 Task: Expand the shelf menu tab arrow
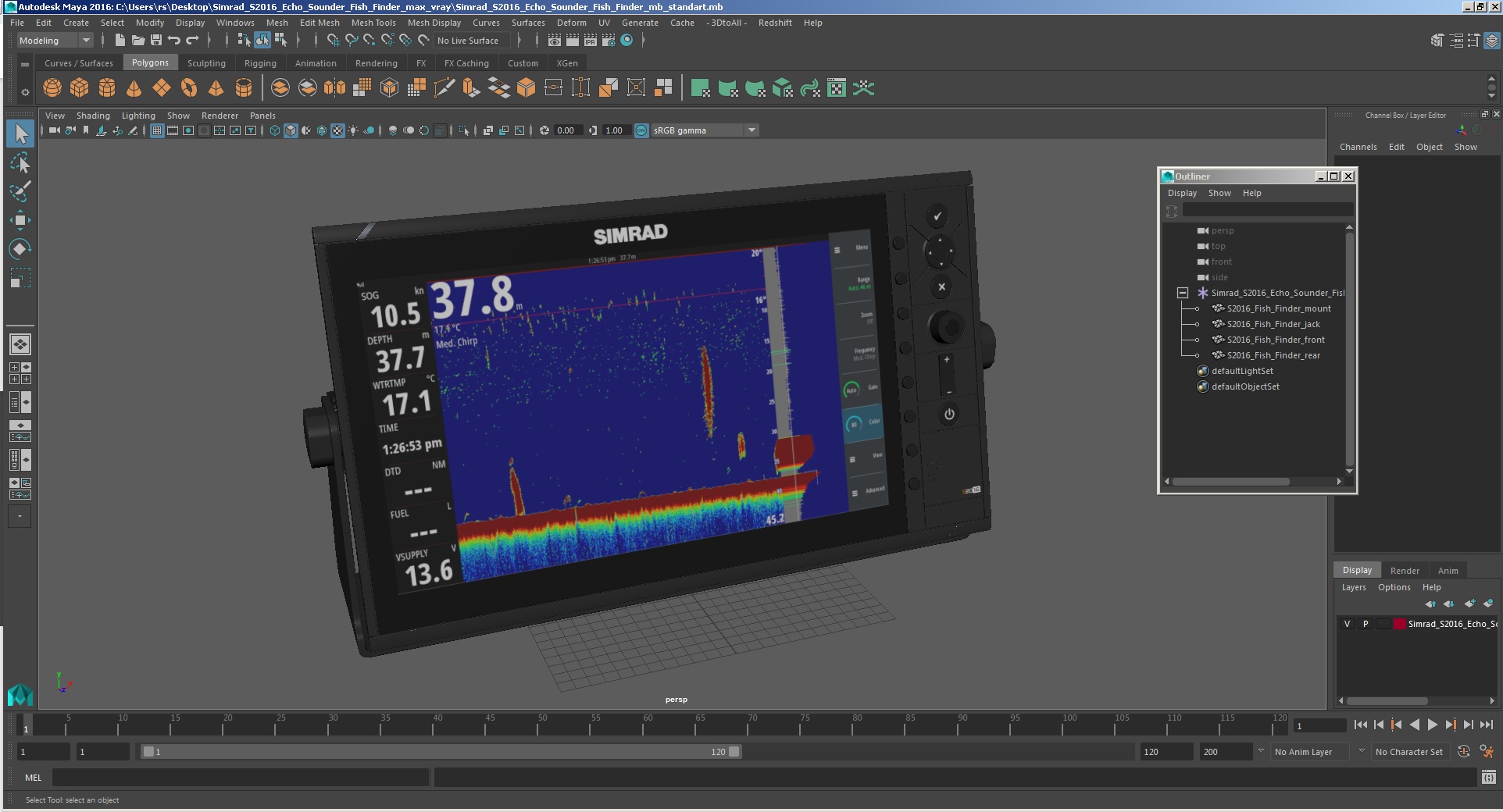25,64
